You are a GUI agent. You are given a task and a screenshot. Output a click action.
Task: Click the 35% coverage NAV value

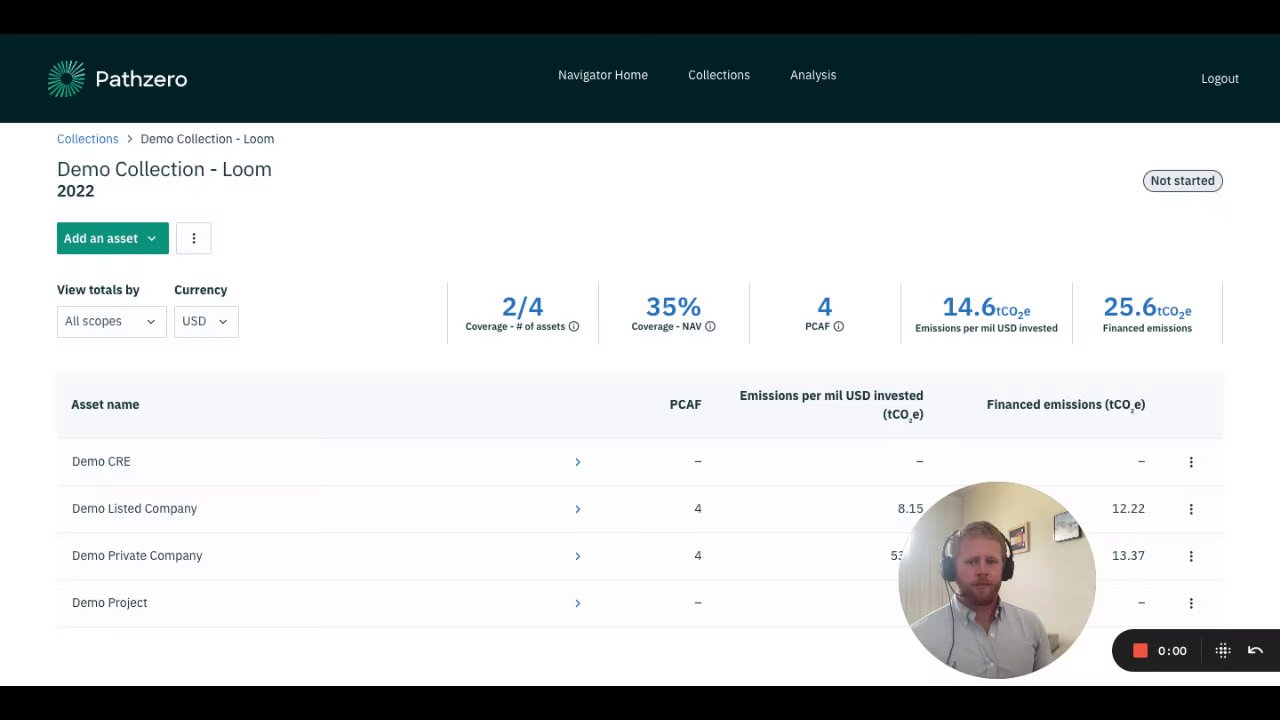click(673, 307)
